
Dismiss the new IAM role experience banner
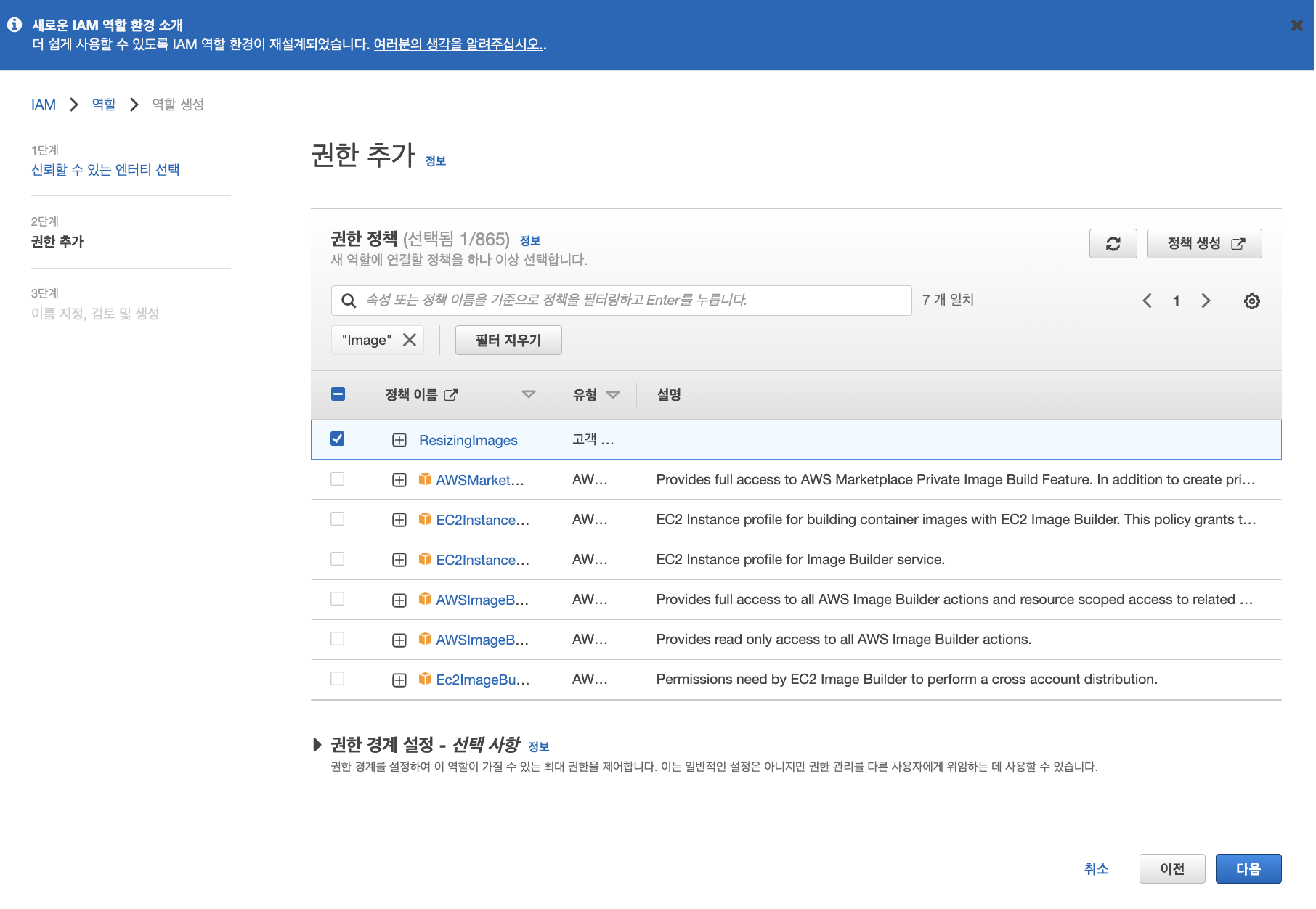point(1296,25)
